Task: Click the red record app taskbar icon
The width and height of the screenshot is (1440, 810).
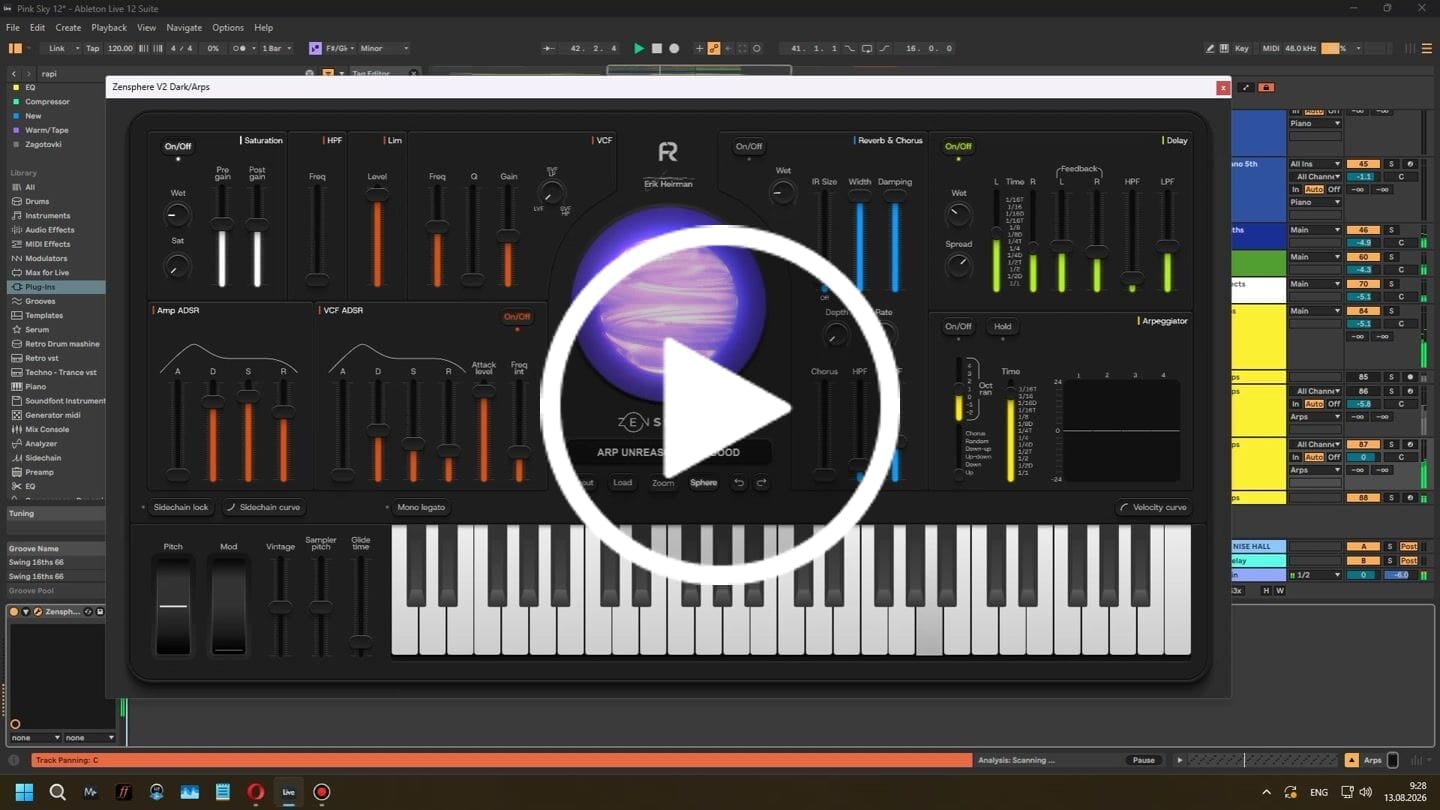Action: click(321, 792)
